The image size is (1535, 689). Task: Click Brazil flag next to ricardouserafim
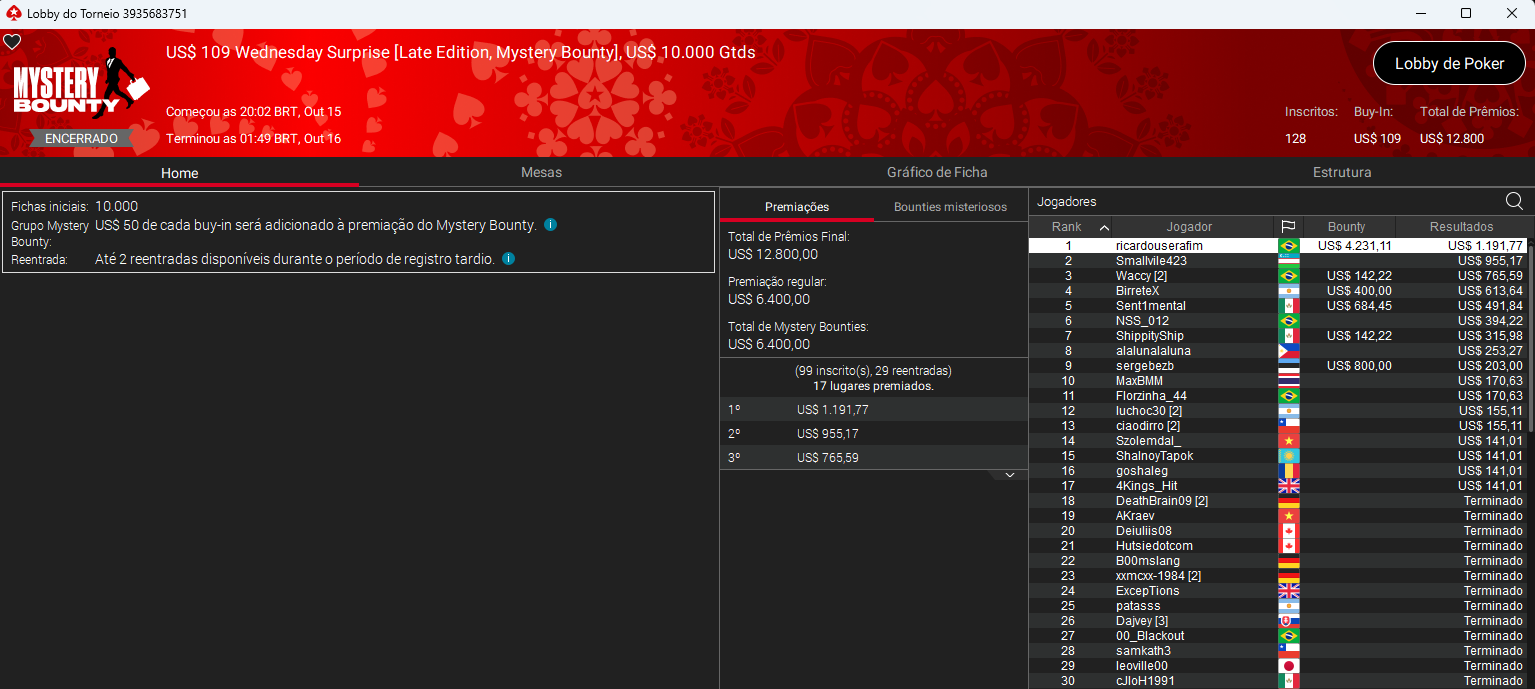(x=1288, y=246)
